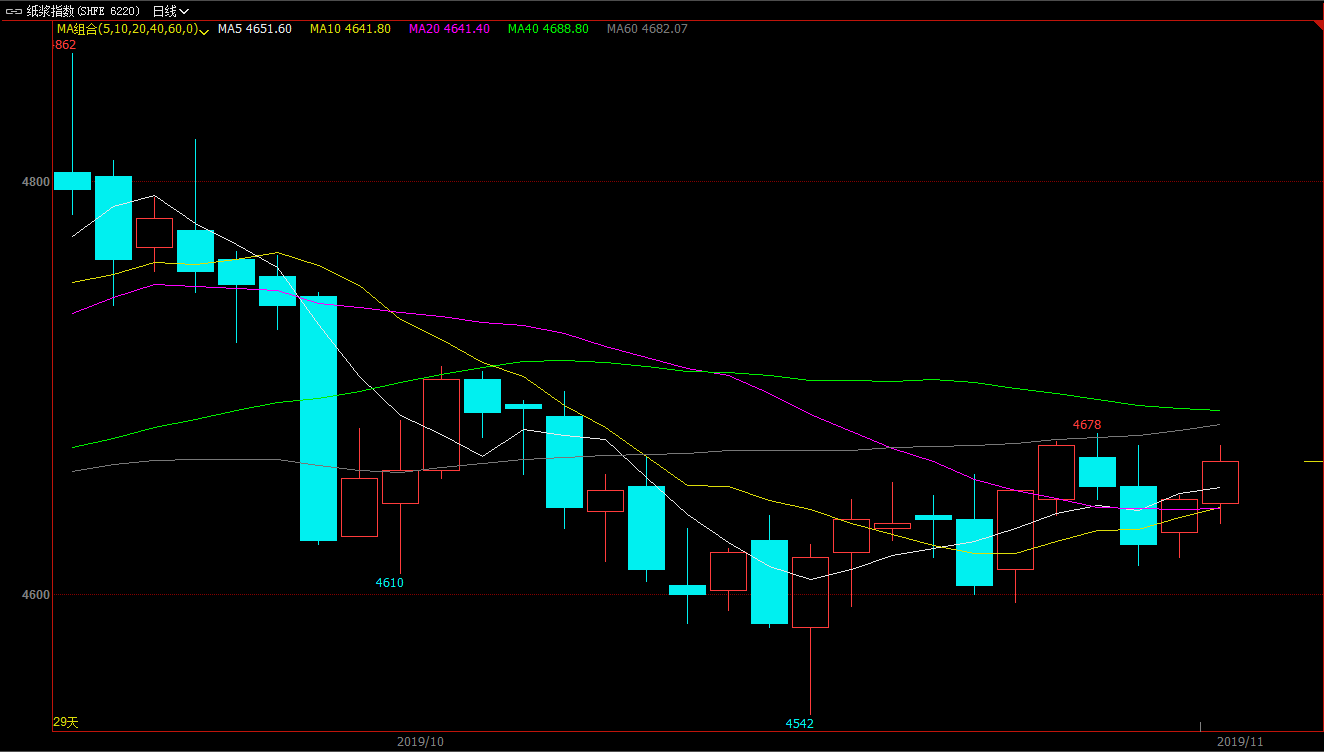1324x752 pixels.
Task: Select the red hollow candle with 4542 low
Action: pyautogui.click(x=810, y=592)
